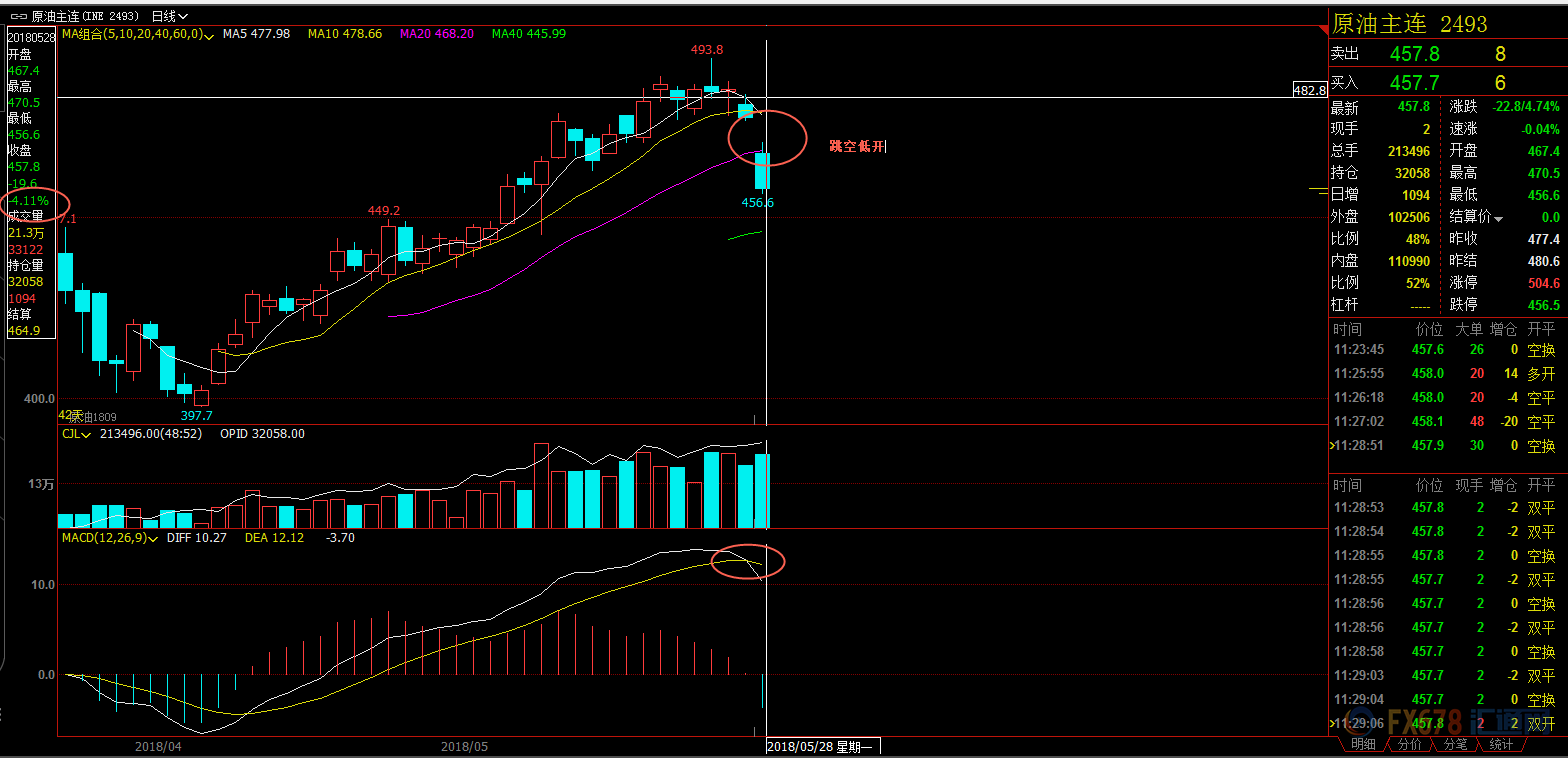Click the -4.11% change value
Viewport: 1568px width, 758px height.
(28, 200)
